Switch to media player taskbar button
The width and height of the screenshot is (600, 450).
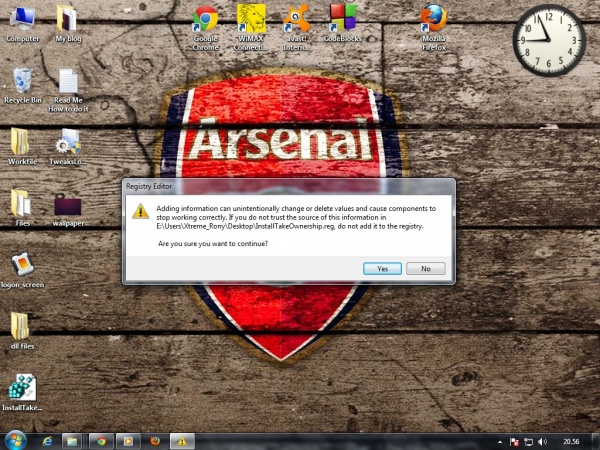click(128, 442)
